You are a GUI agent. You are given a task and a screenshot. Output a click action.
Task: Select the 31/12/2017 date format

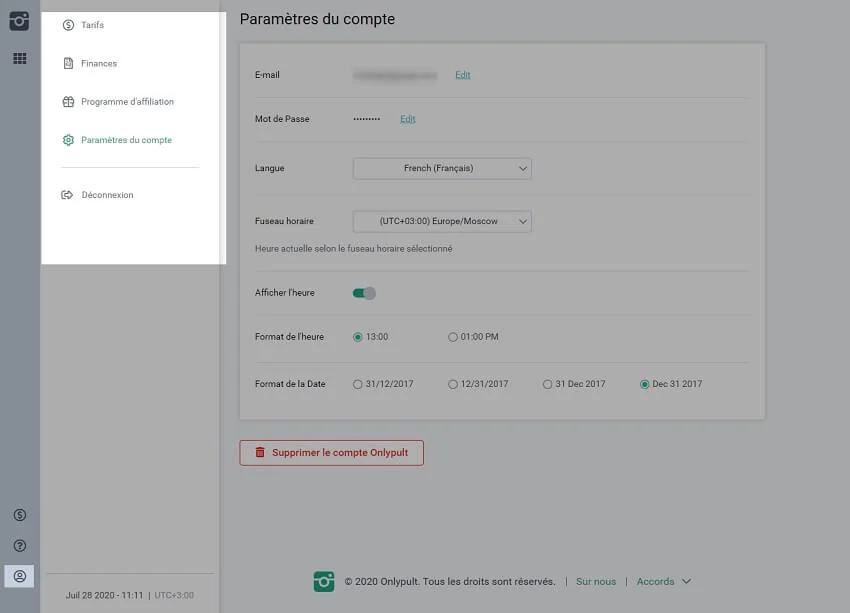358,384
